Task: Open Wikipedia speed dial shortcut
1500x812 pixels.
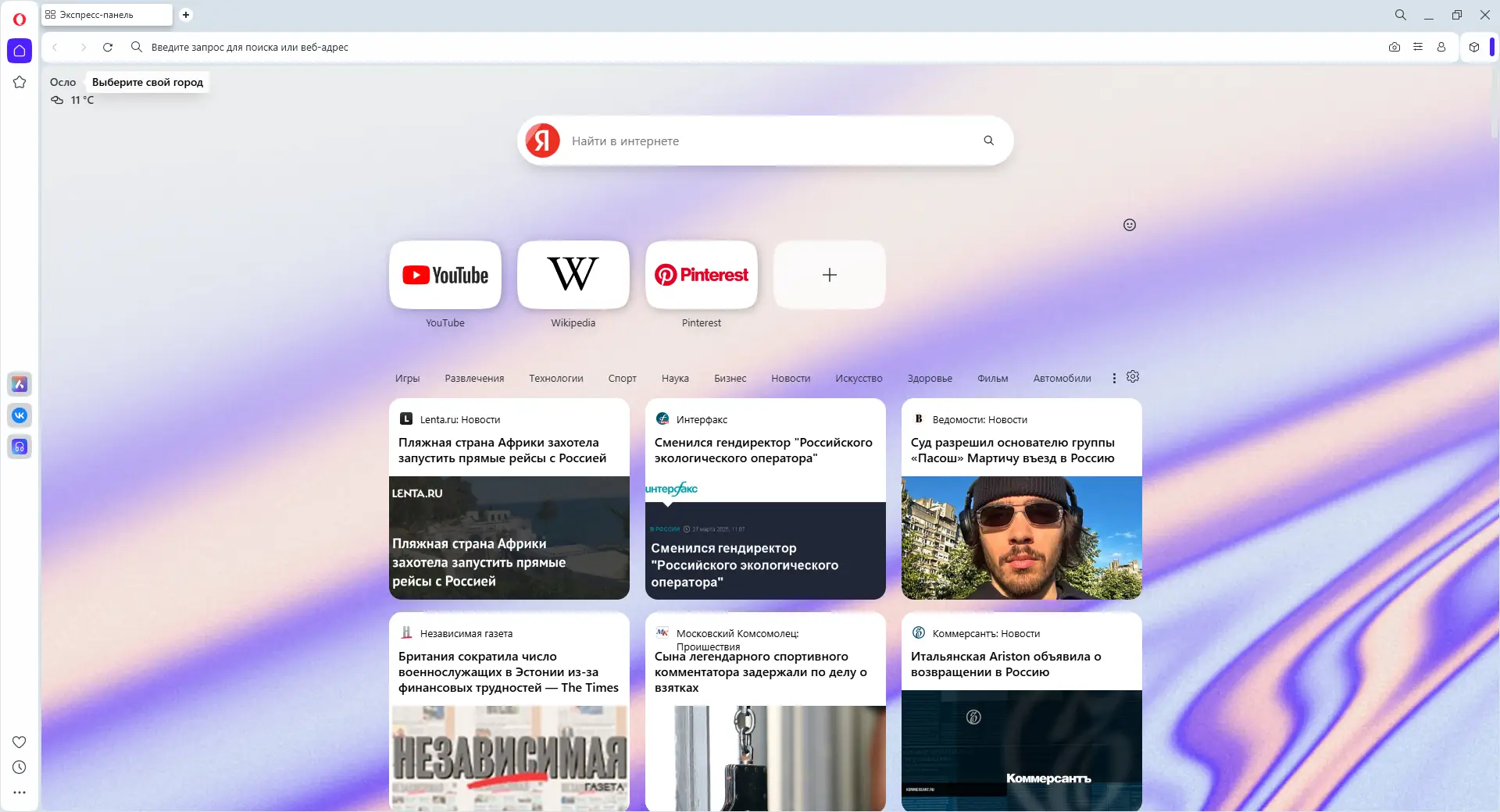Action: point(573,276)
